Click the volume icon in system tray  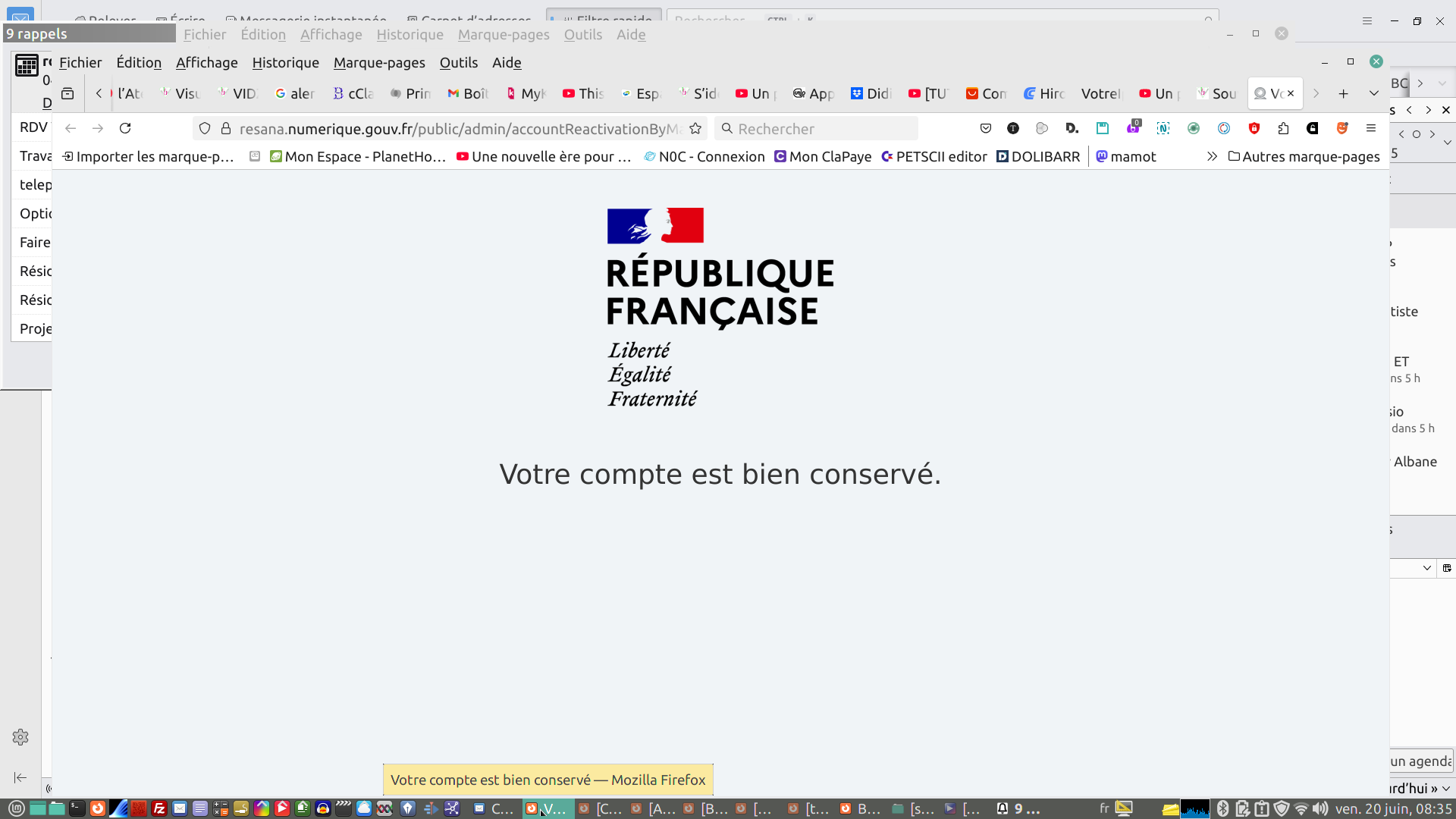pyautogui.click(x=1320, y=808)
